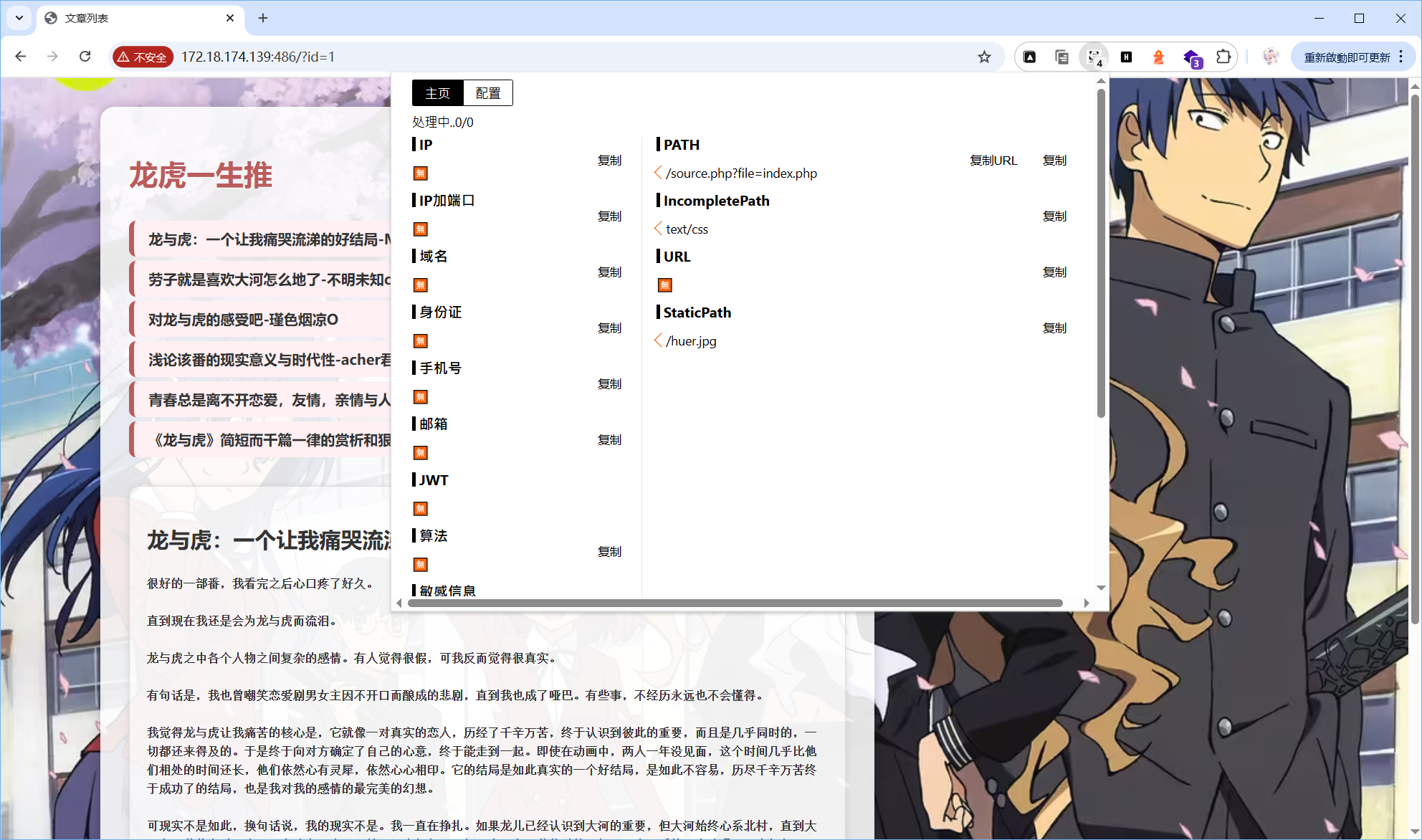Click the 龙虎一生推 page title
Screen dimensions: 1422x840
(x=201, y=176)
